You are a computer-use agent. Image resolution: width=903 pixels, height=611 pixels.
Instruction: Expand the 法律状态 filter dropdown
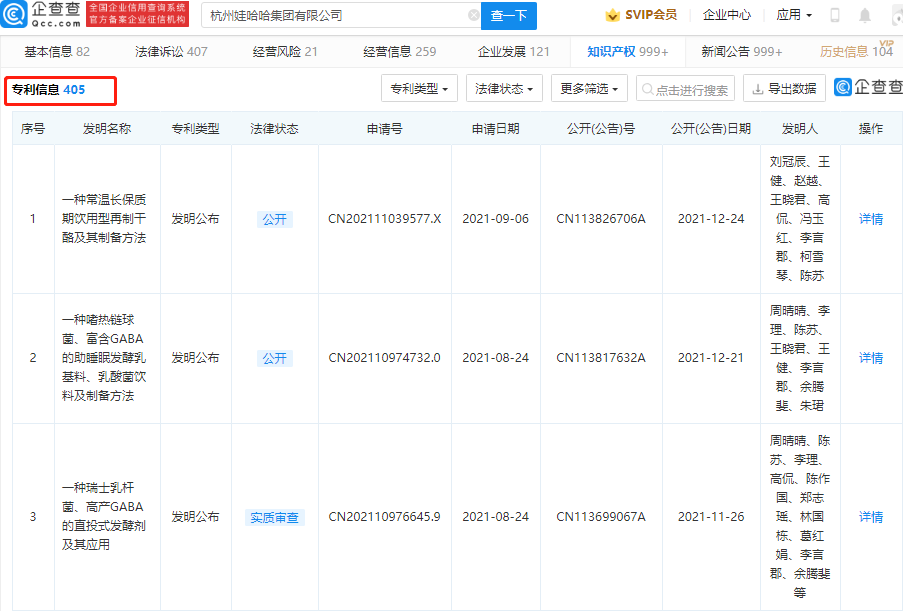pos(504,89)
